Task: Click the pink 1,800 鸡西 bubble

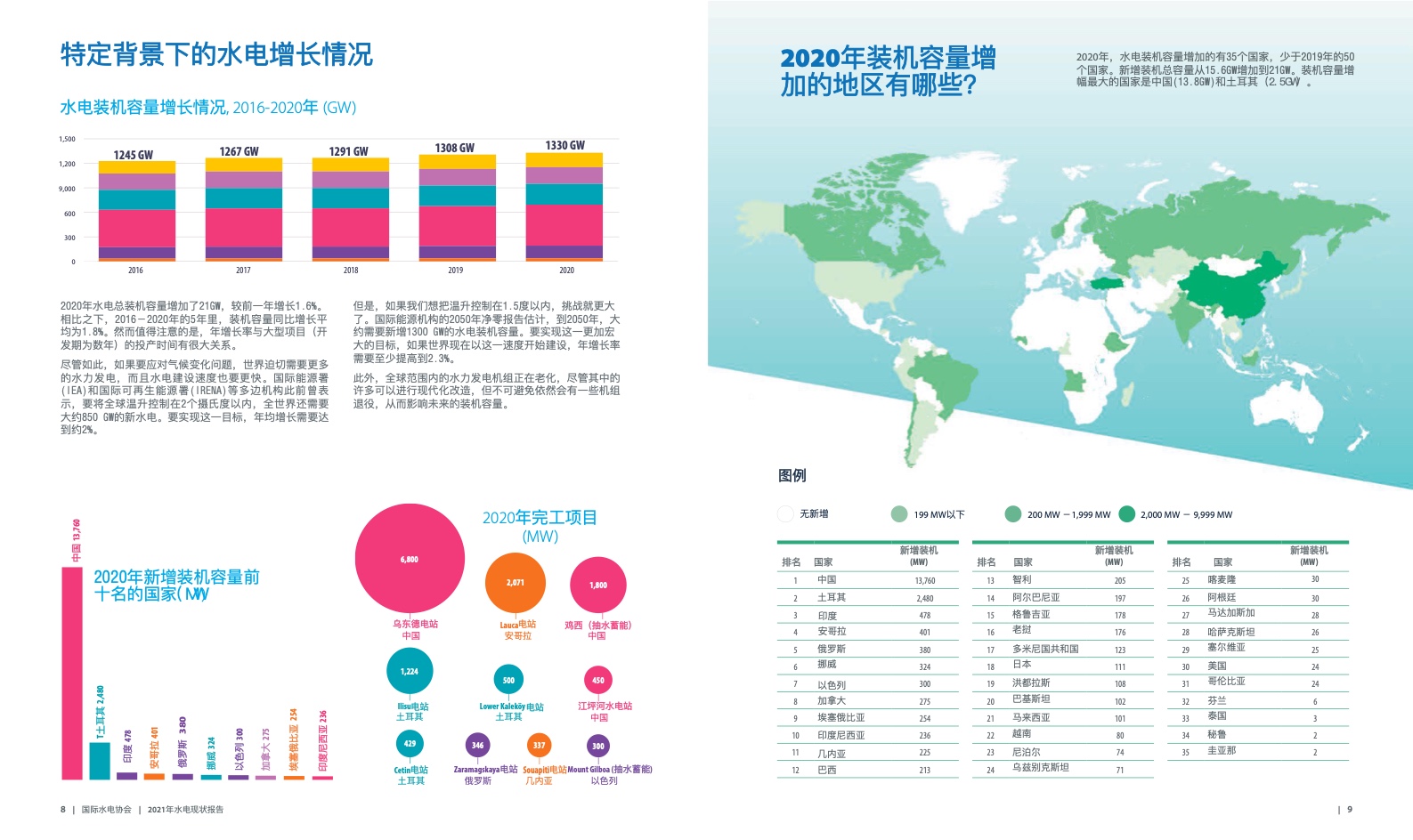Action: pos(598,585)
